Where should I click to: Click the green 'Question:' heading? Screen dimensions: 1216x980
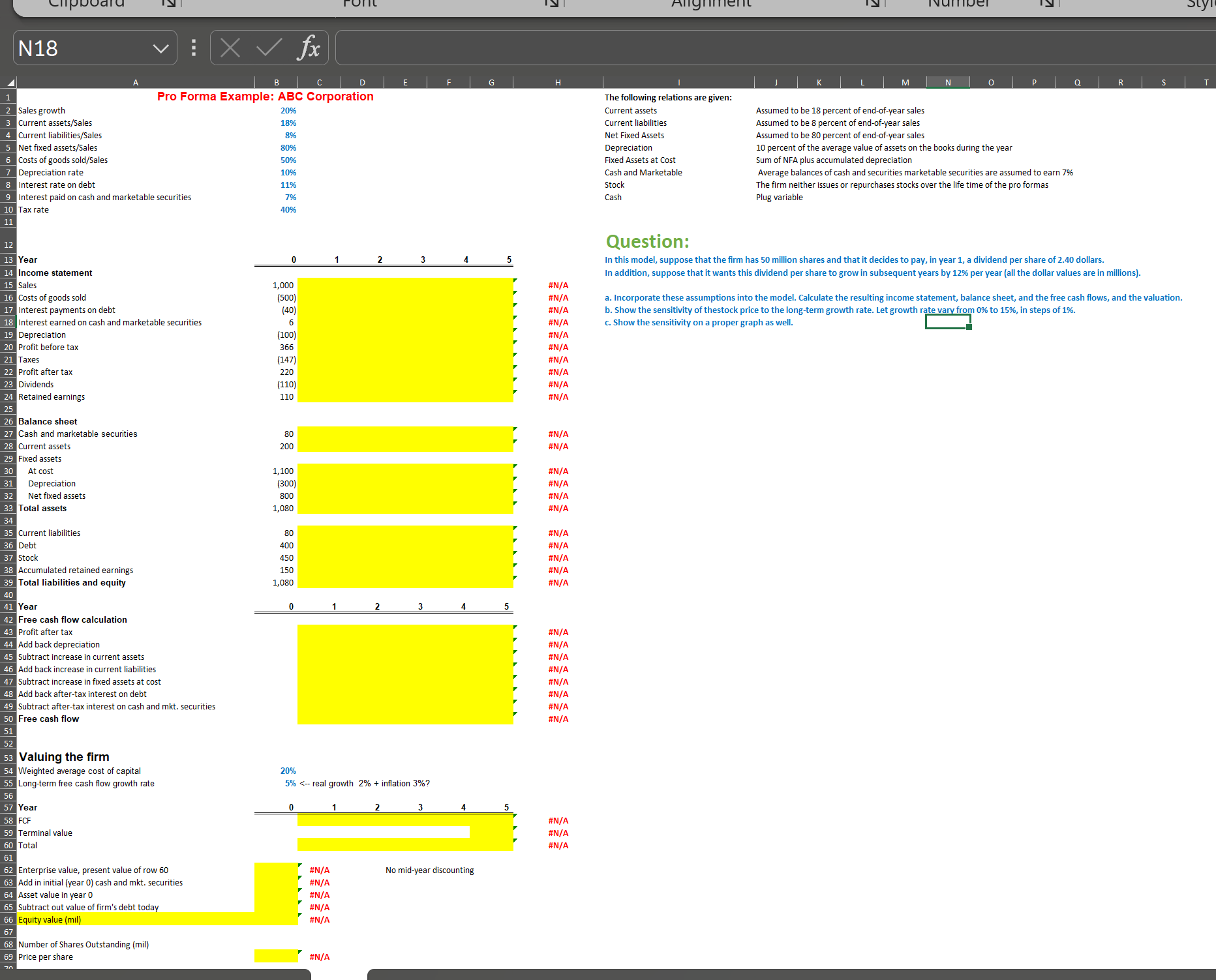coord(647,241)
